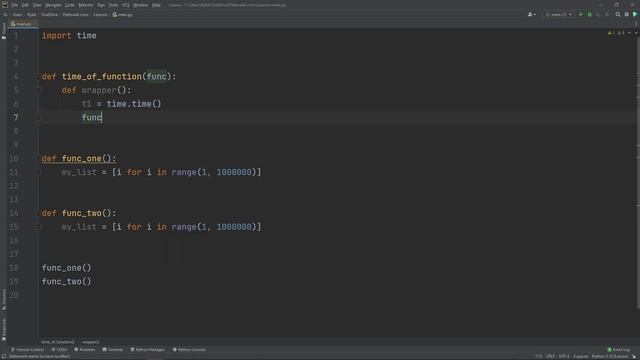Open the TODO tool window
Image resolution: width=640 pixels, height=360 pixels.
pyautogui.click(x=59, y=350)
